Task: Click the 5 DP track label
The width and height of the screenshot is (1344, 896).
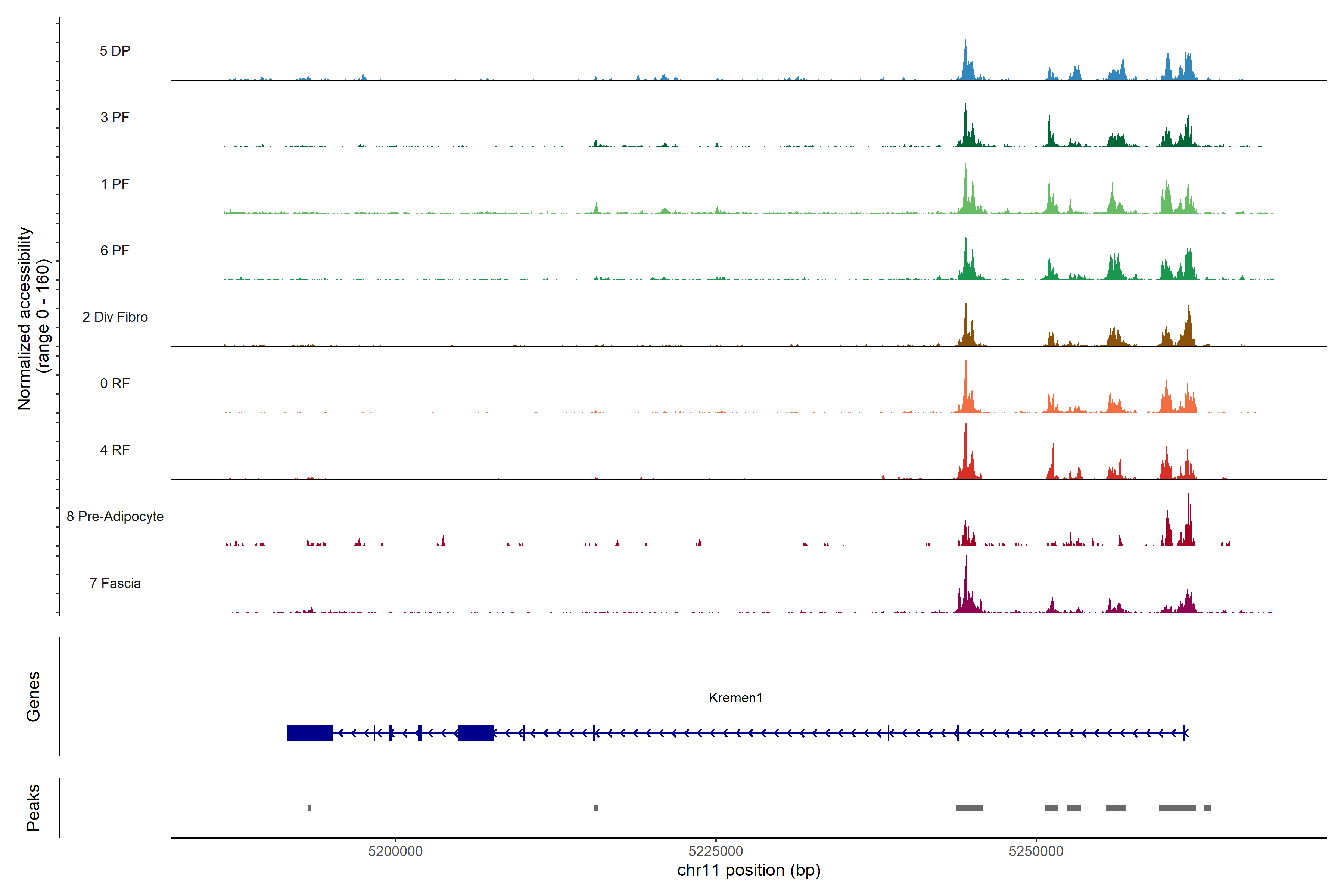Action: [x=115, y=51]
